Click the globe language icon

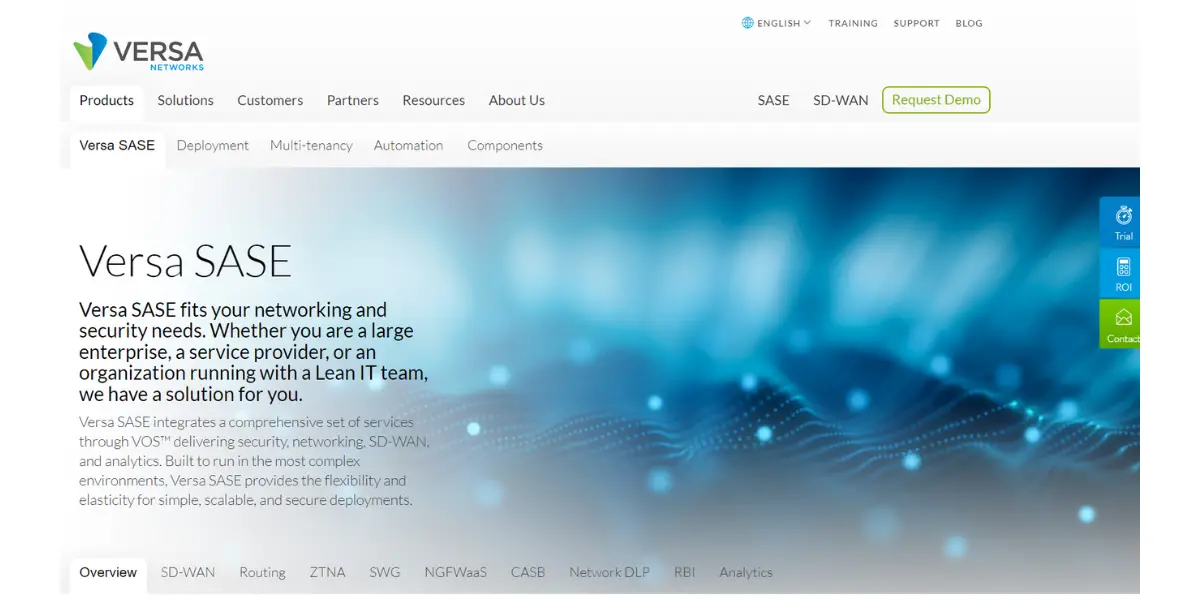[747, 23]
